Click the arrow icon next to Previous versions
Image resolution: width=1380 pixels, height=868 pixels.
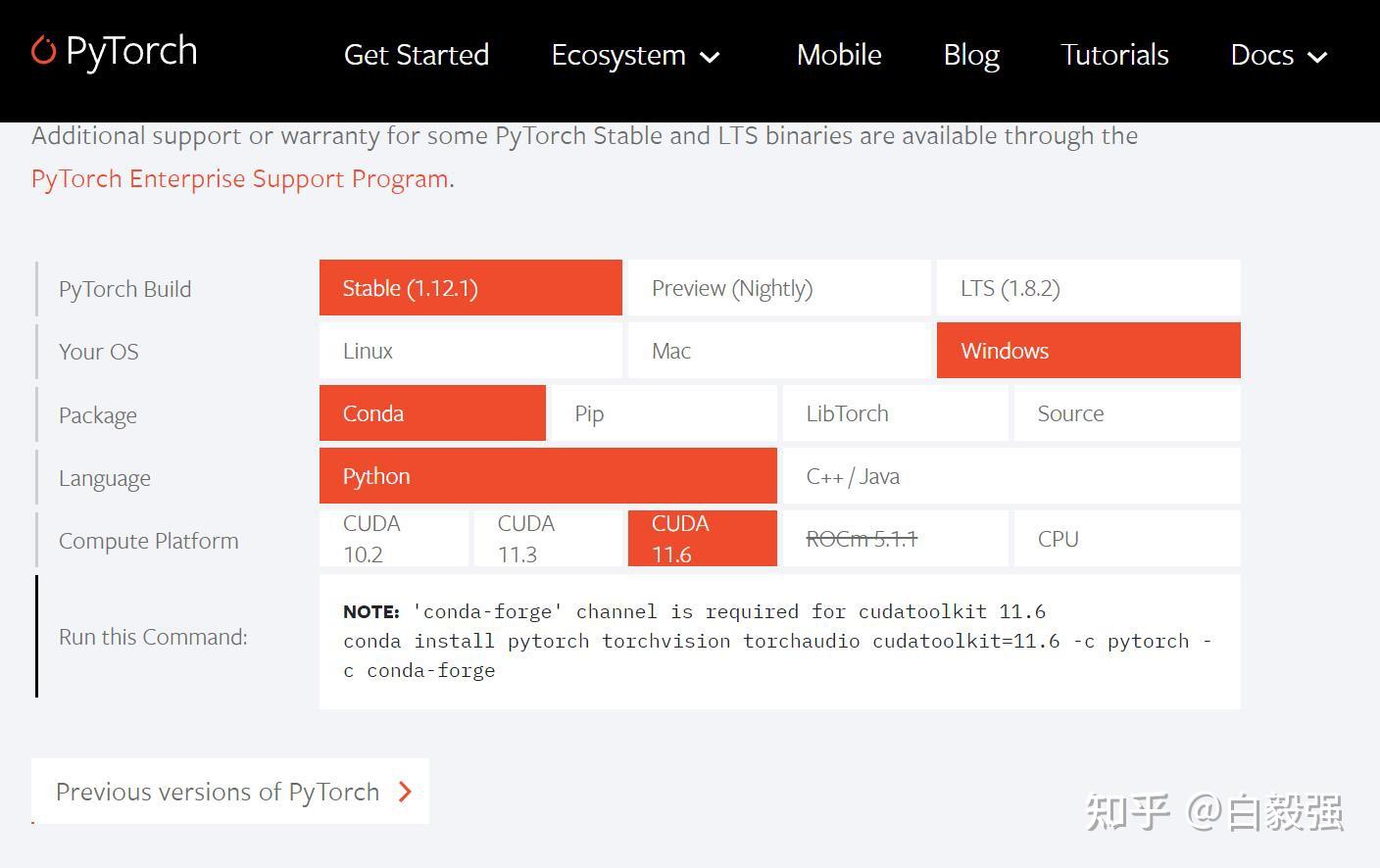coord(405,792)
